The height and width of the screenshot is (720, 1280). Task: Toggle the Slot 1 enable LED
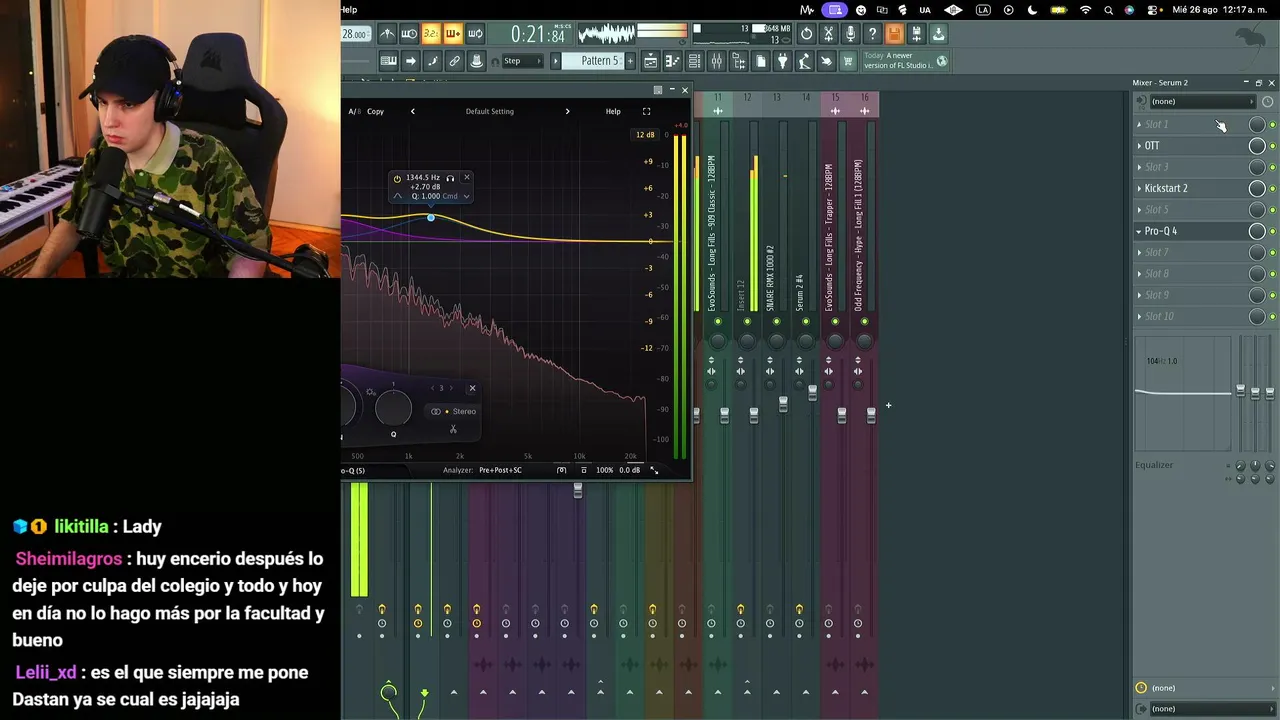point(1272,125)
